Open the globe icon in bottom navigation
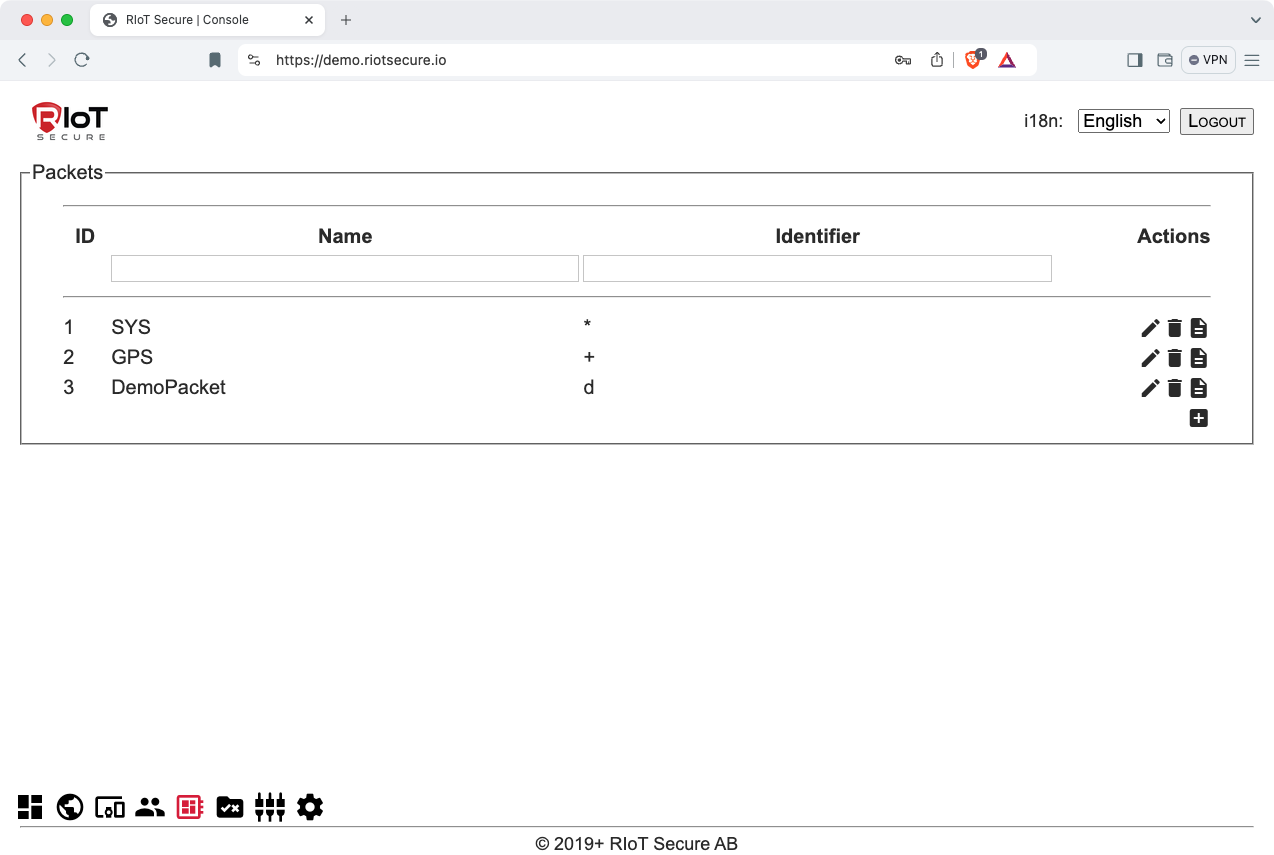The height and width of the screenshot is (855, 1274). pos(70,807)
